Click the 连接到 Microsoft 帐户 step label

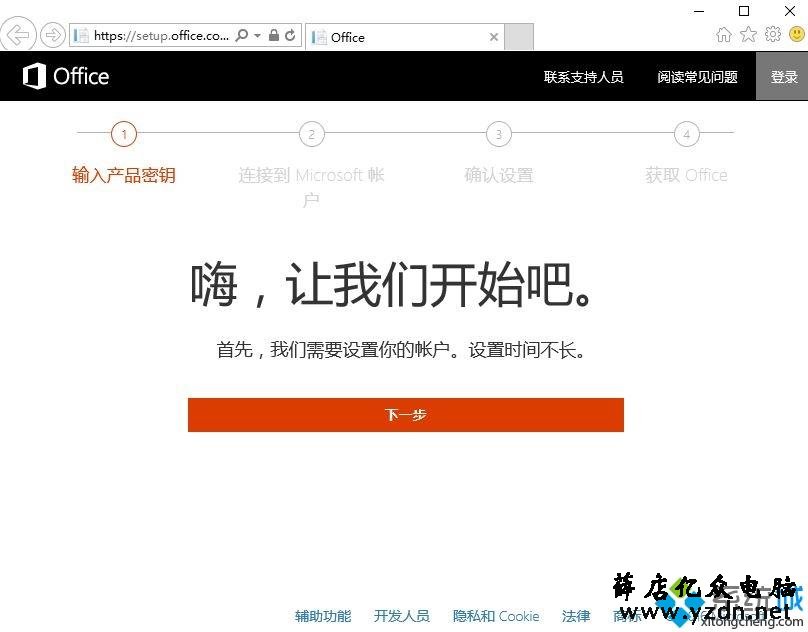(x=311, y=187)
